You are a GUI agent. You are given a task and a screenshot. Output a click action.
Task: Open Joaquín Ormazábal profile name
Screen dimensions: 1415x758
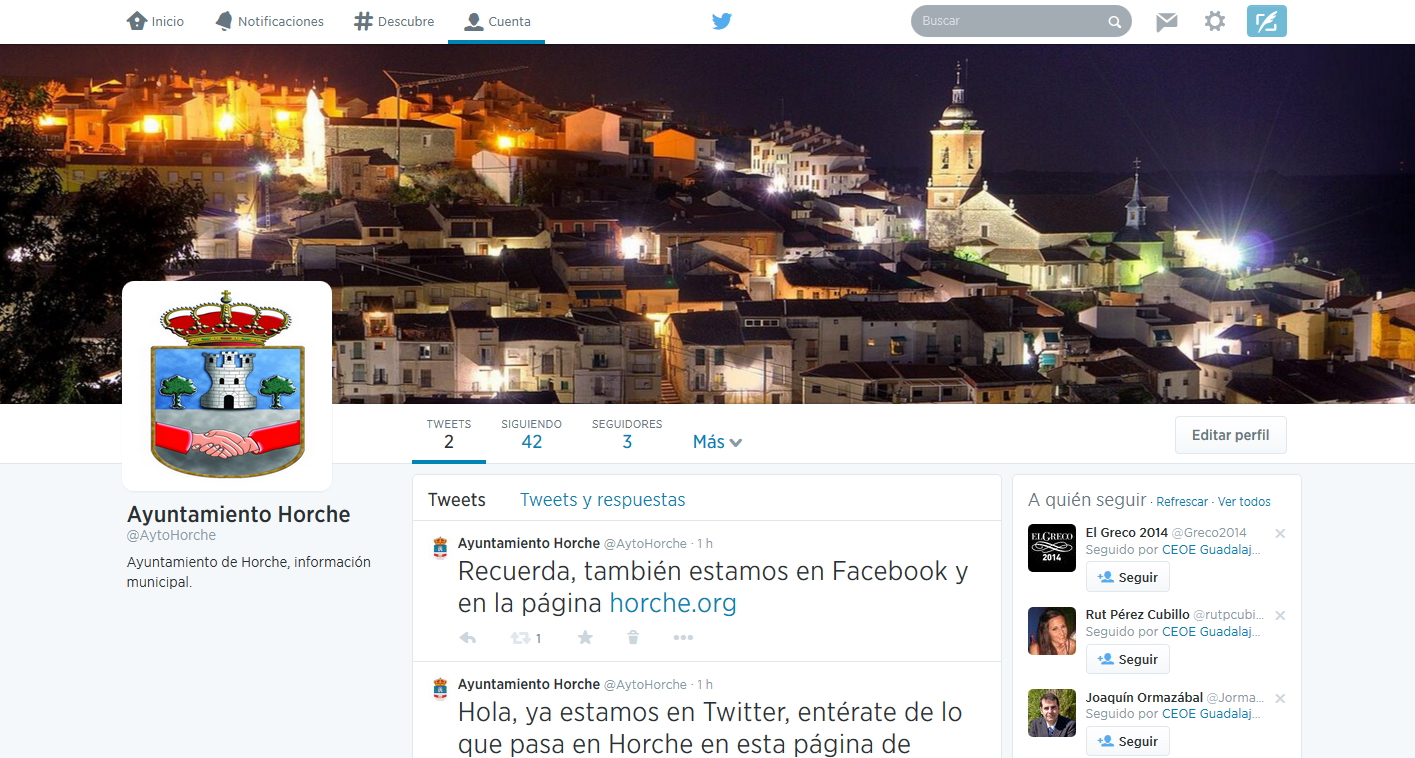pyautogui.click(x=1144, y=697)
